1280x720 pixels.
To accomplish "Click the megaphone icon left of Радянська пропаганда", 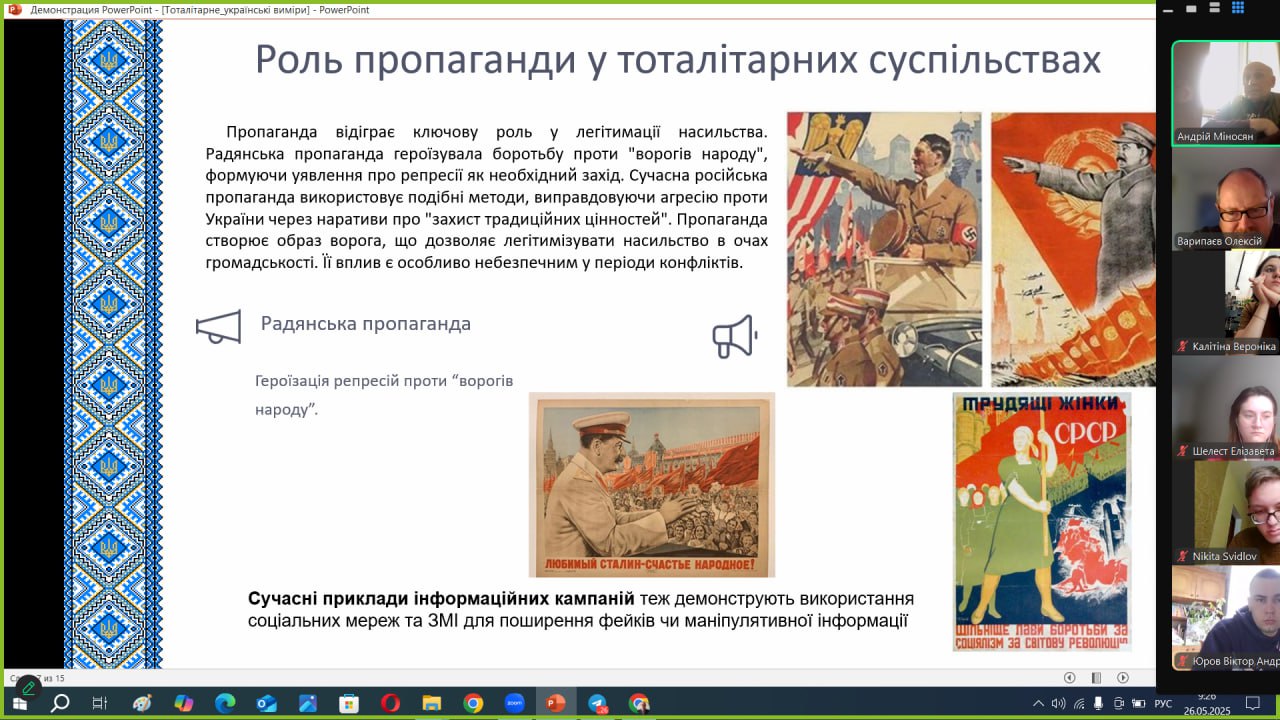I will pyautogui.click(x=218, y=326).
